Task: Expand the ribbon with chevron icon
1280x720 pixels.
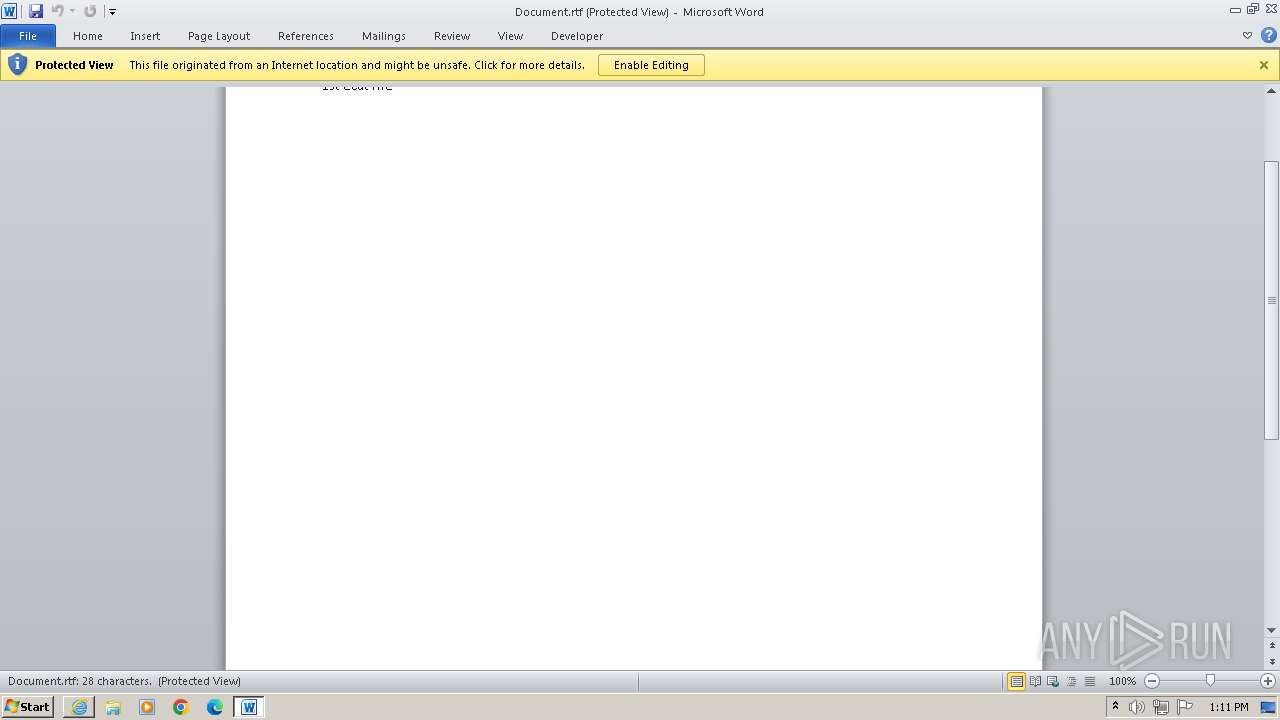Action: 1247,36
